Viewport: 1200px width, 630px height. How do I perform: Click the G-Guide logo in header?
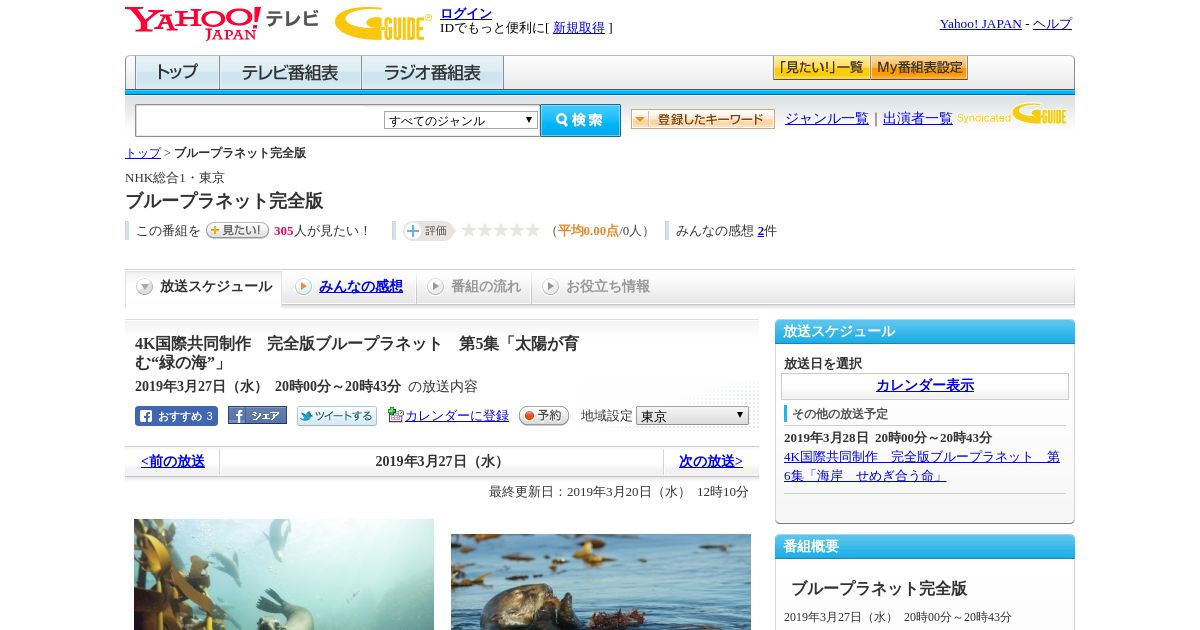383,23
